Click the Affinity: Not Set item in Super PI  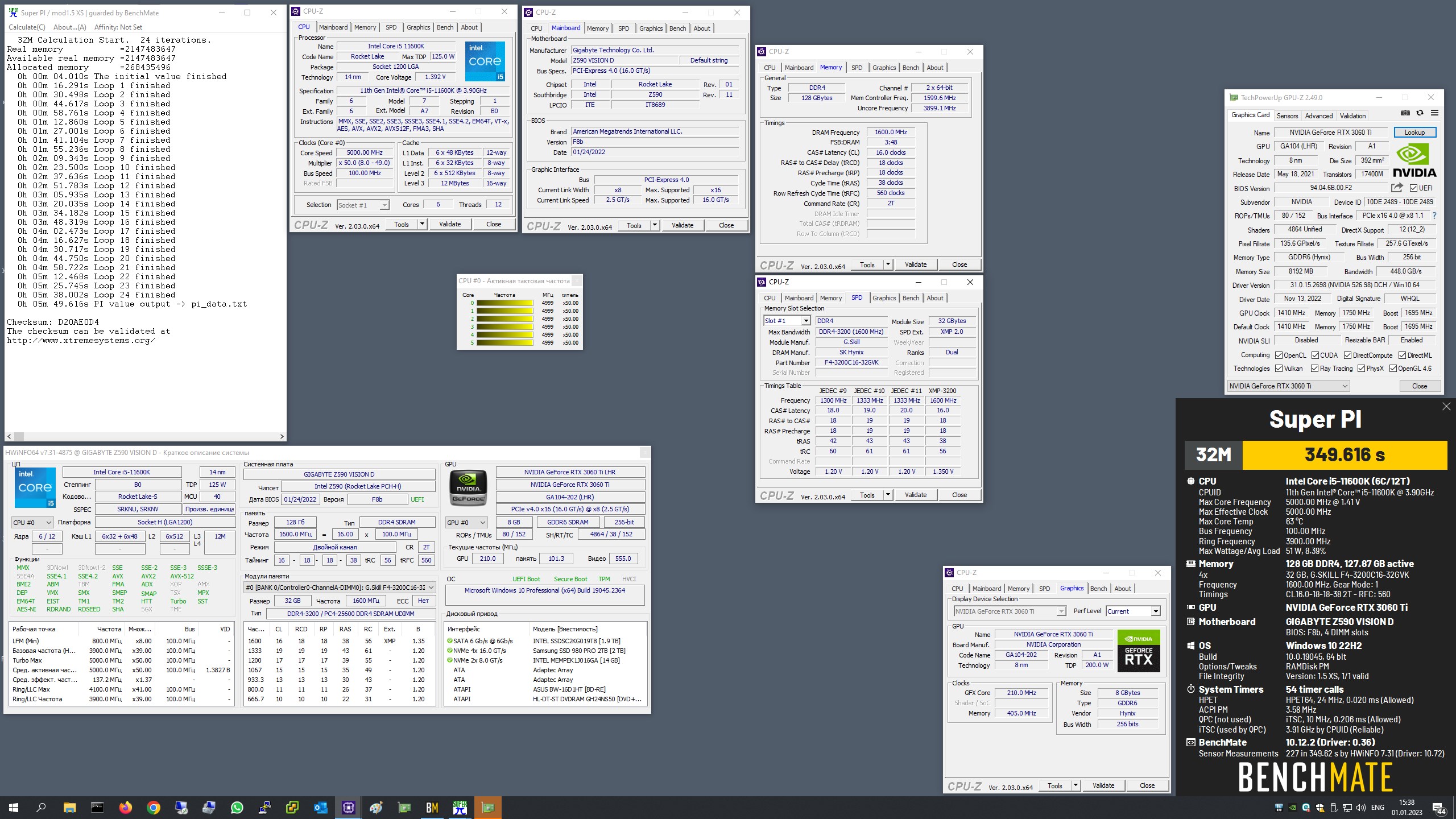pyautogui.click(x=118, y=27)
